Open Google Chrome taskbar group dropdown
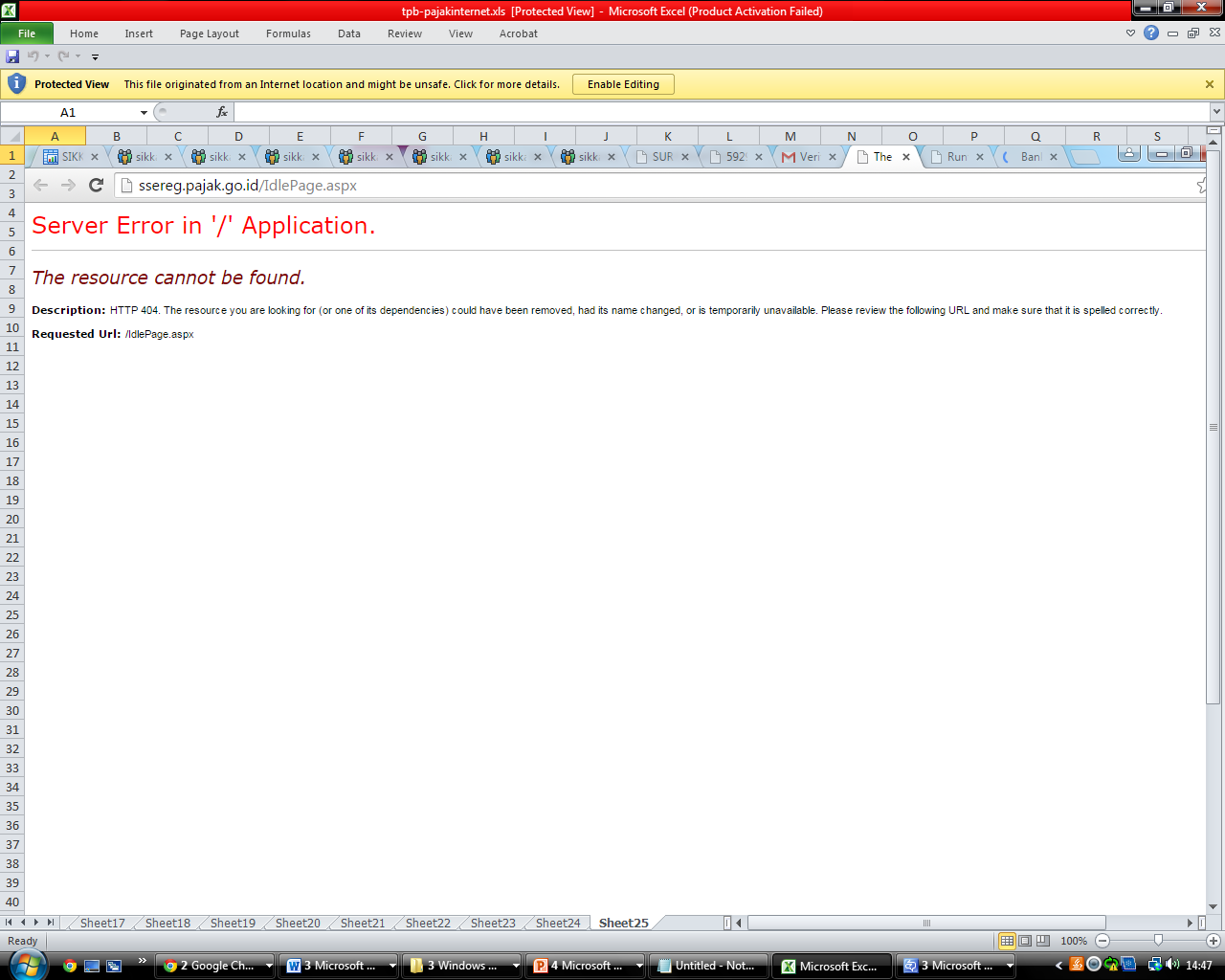Image resolution: width=1225 pixels, height=980 pixels. 268,966
